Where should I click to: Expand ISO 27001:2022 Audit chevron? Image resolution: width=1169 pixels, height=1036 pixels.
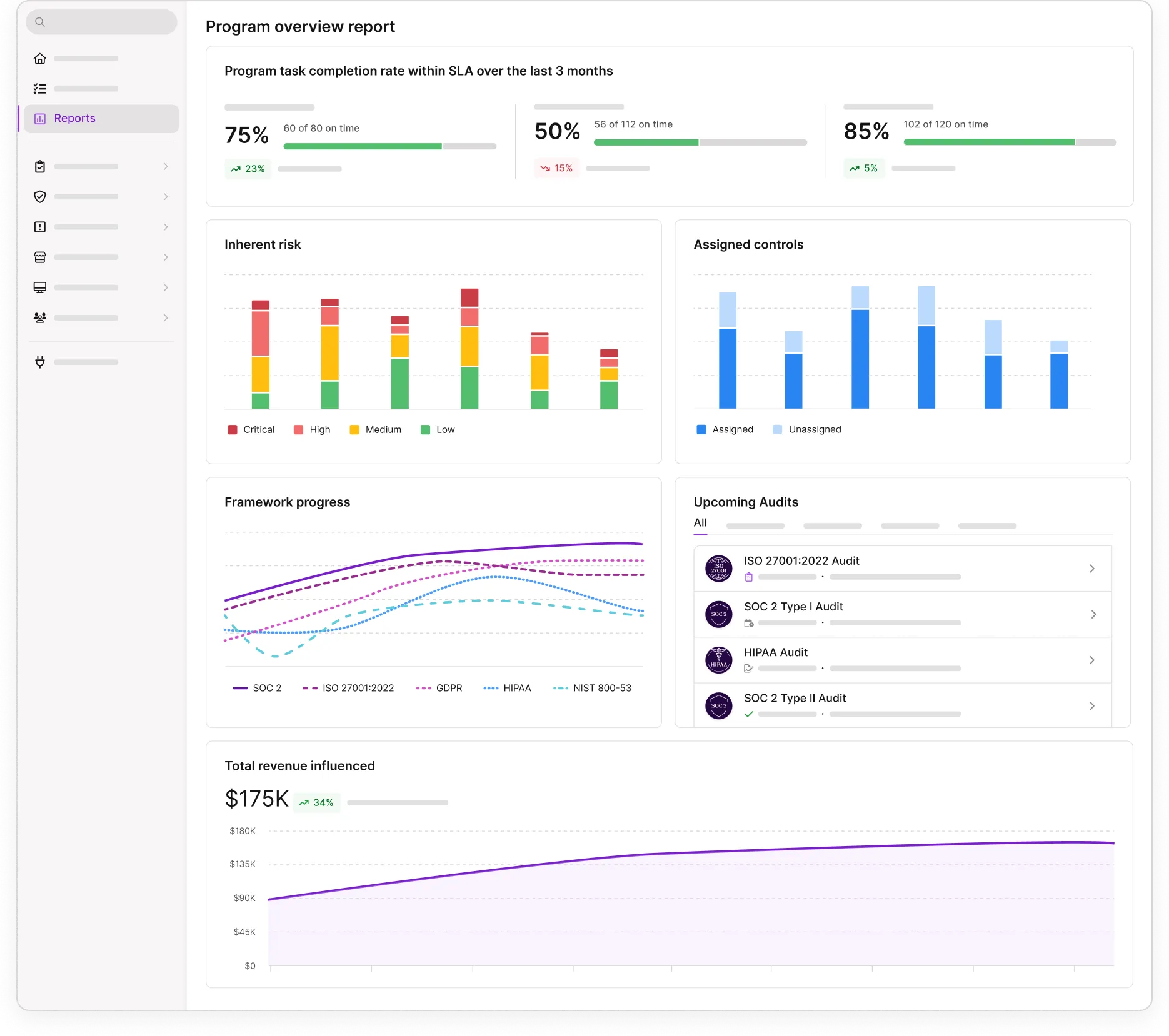[x=1092, y=569]
